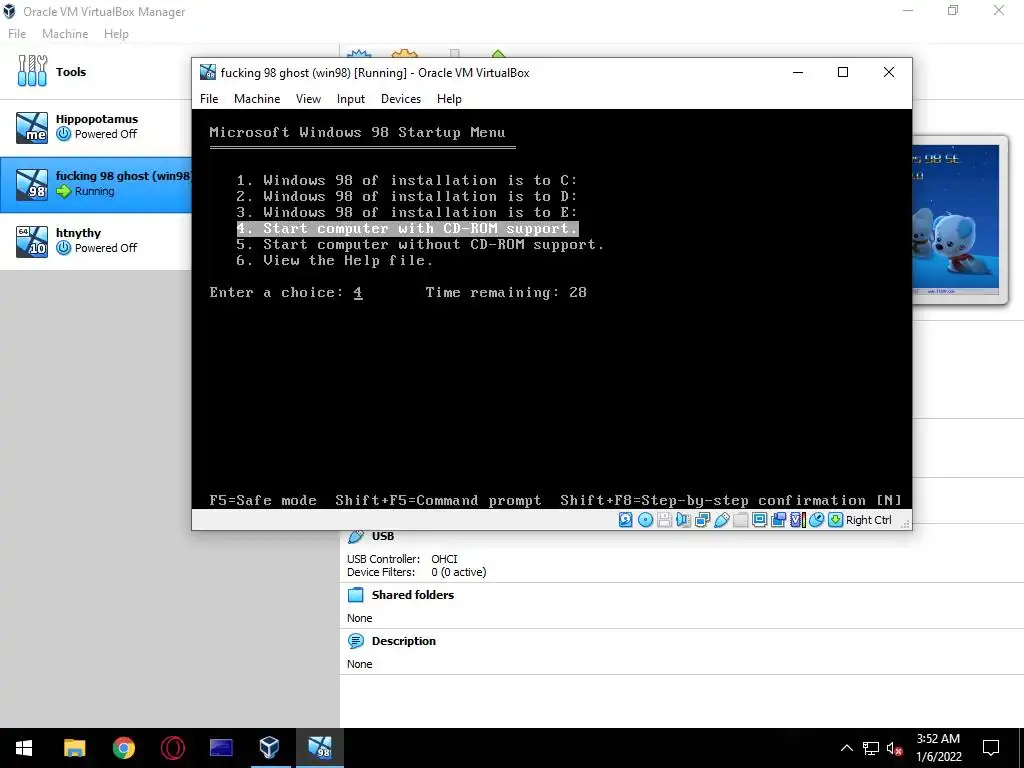Image resolution: width=1024 pixels, height=768 pixels.
Task: Open Machine menu in the running VM window
Action: [257, 99]
